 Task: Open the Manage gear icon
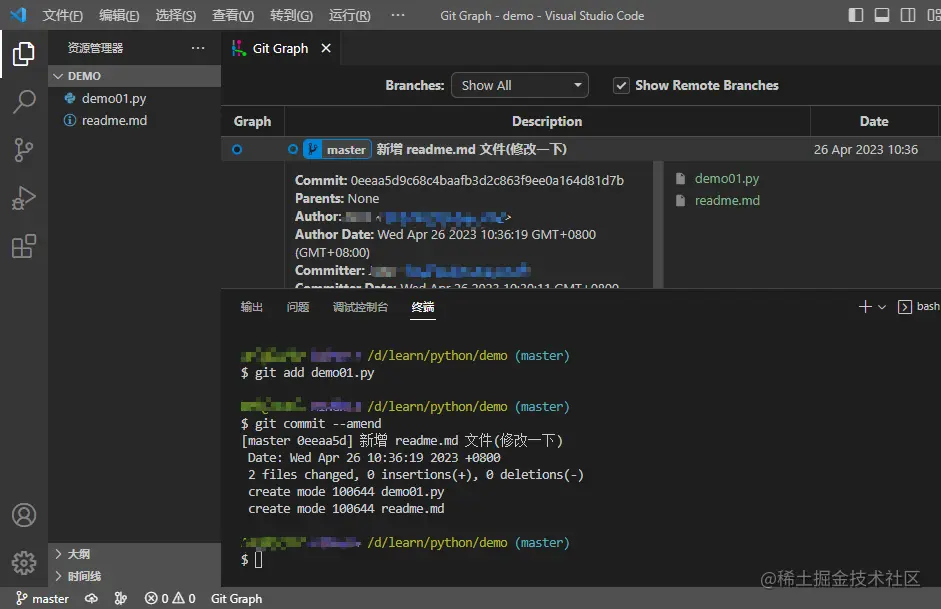click(24, 562)
